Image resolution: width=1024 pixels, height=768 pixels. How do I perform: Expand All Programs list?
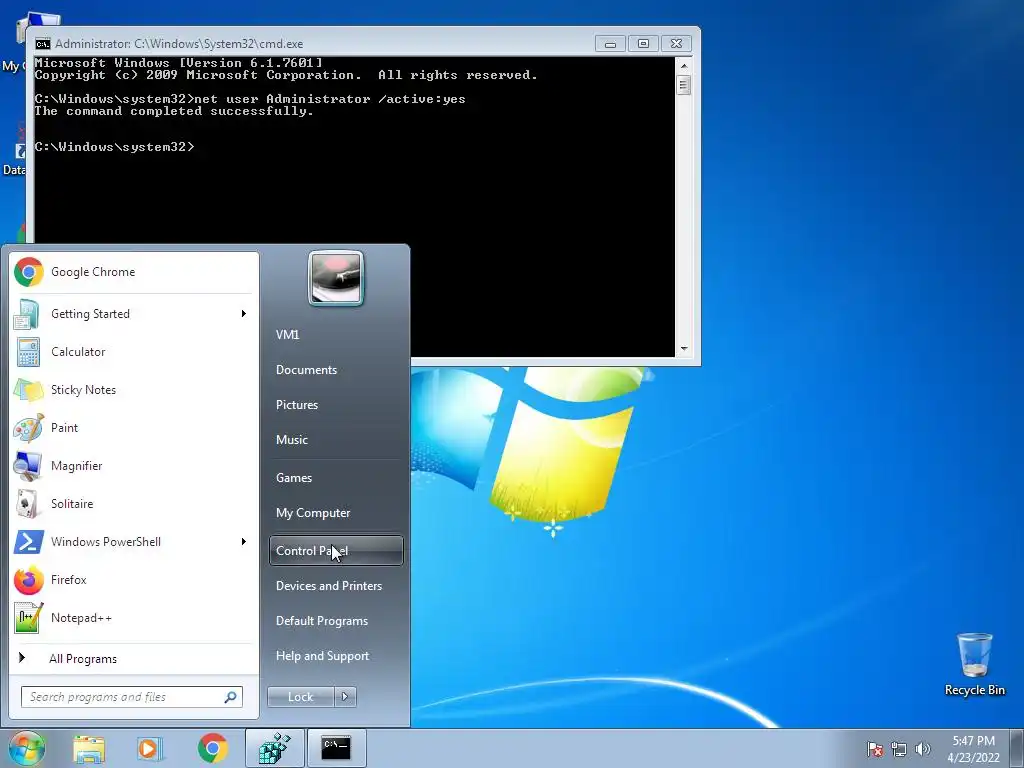[133, 658]
